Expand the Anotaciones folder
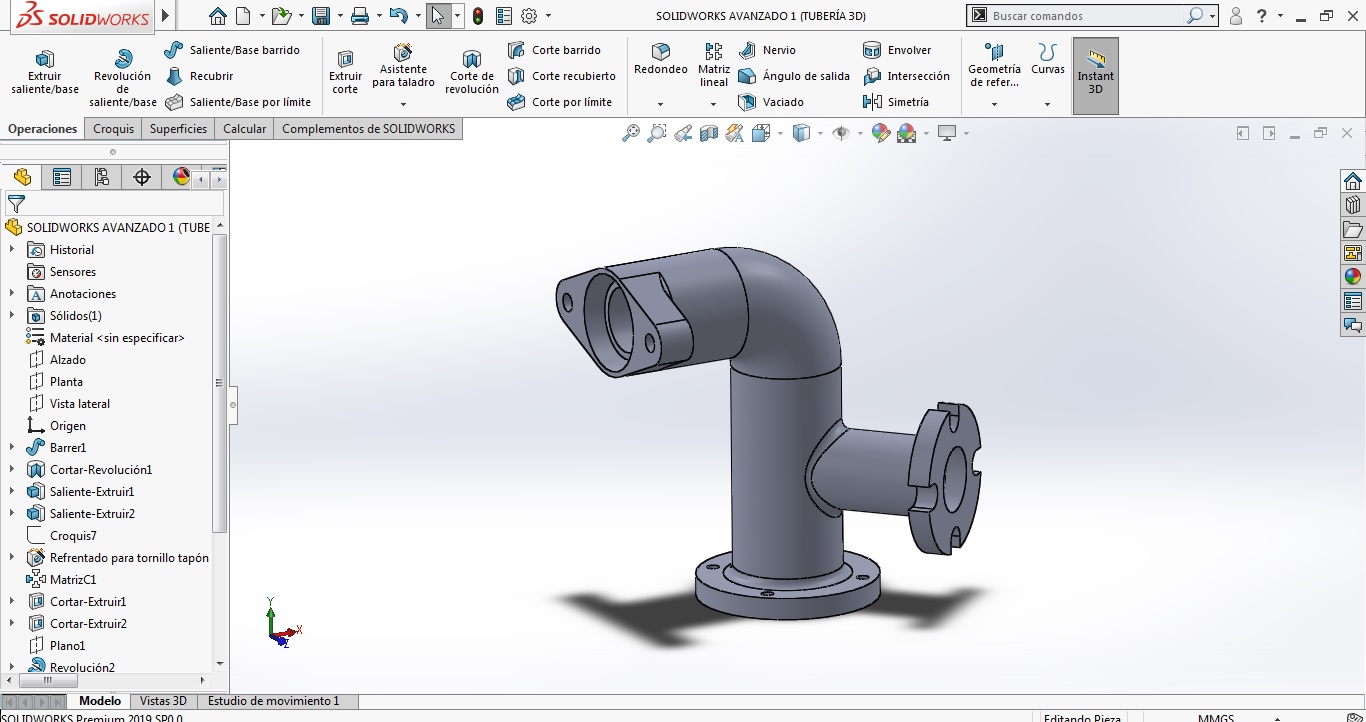The height and width of the screenshot is (722, 1366). click(x=12, y=294)
